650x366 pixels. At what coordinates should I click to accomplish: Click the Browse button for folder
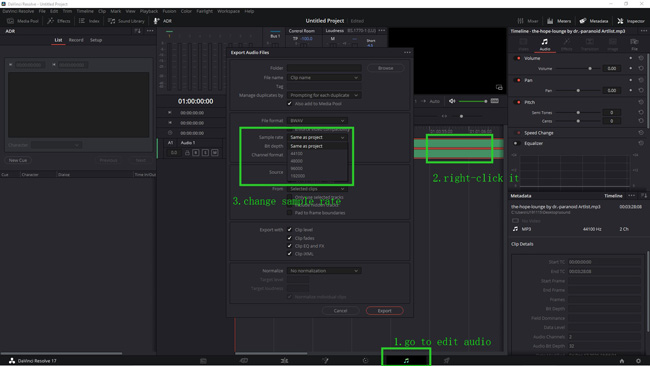pyautogui.click(x=386, y=68)
